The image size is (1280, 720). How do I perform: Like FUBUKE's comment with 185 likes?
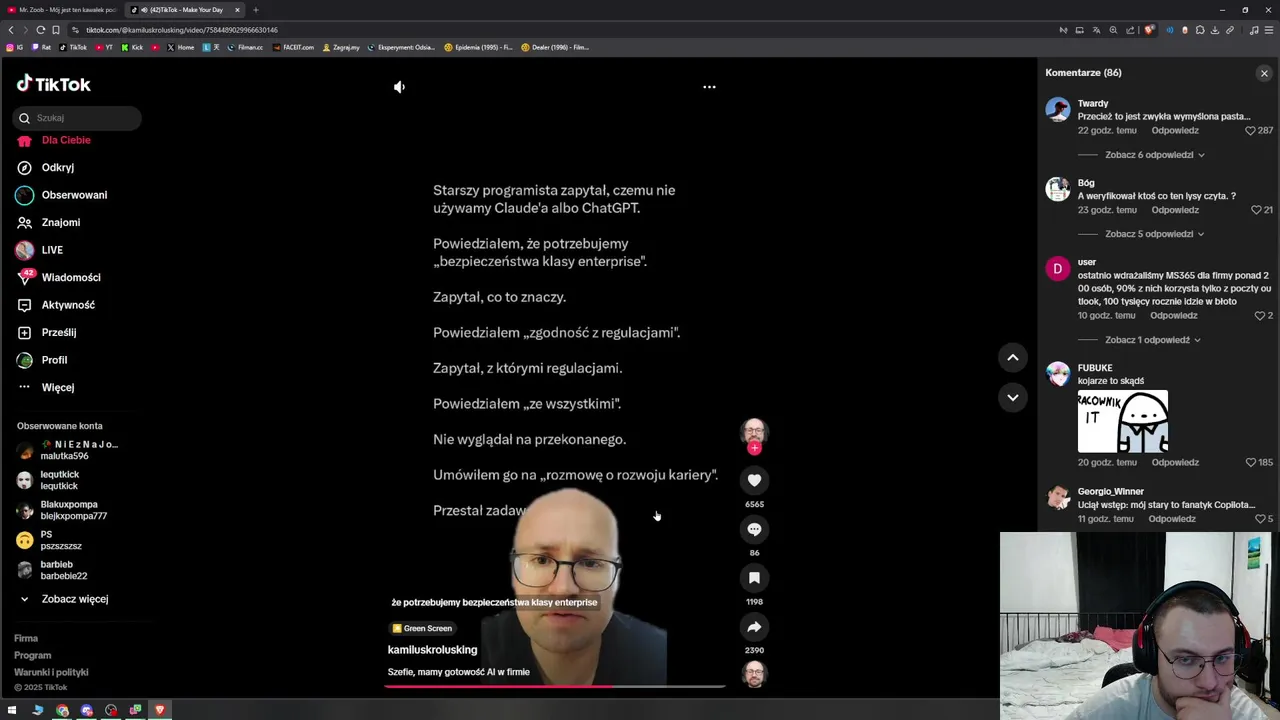click(x=1250, y=463)
